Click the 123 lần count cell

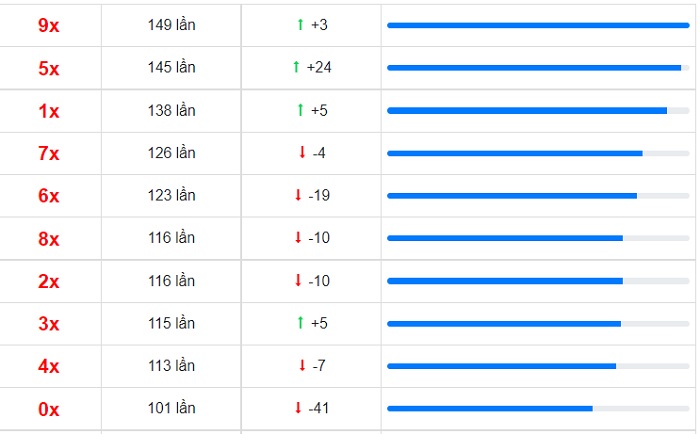[x=171, y=195]
